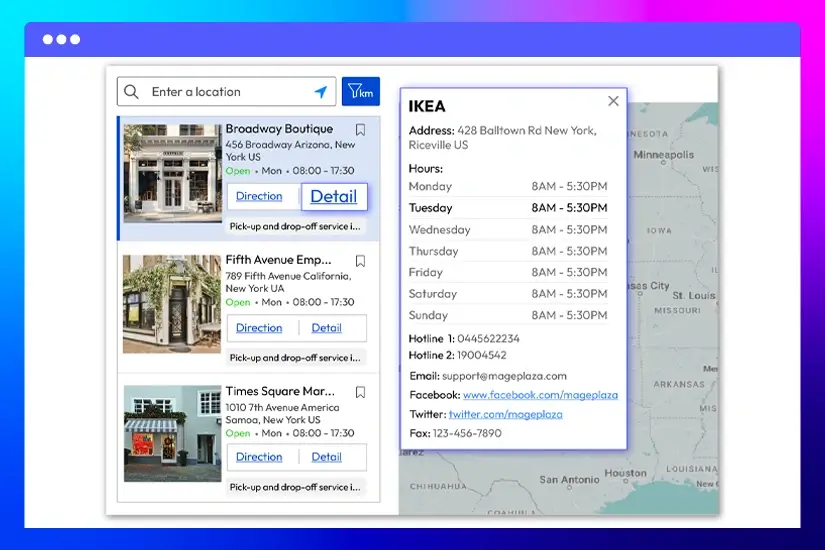Open Detail for Times Square Mar...

coord(326,457)
